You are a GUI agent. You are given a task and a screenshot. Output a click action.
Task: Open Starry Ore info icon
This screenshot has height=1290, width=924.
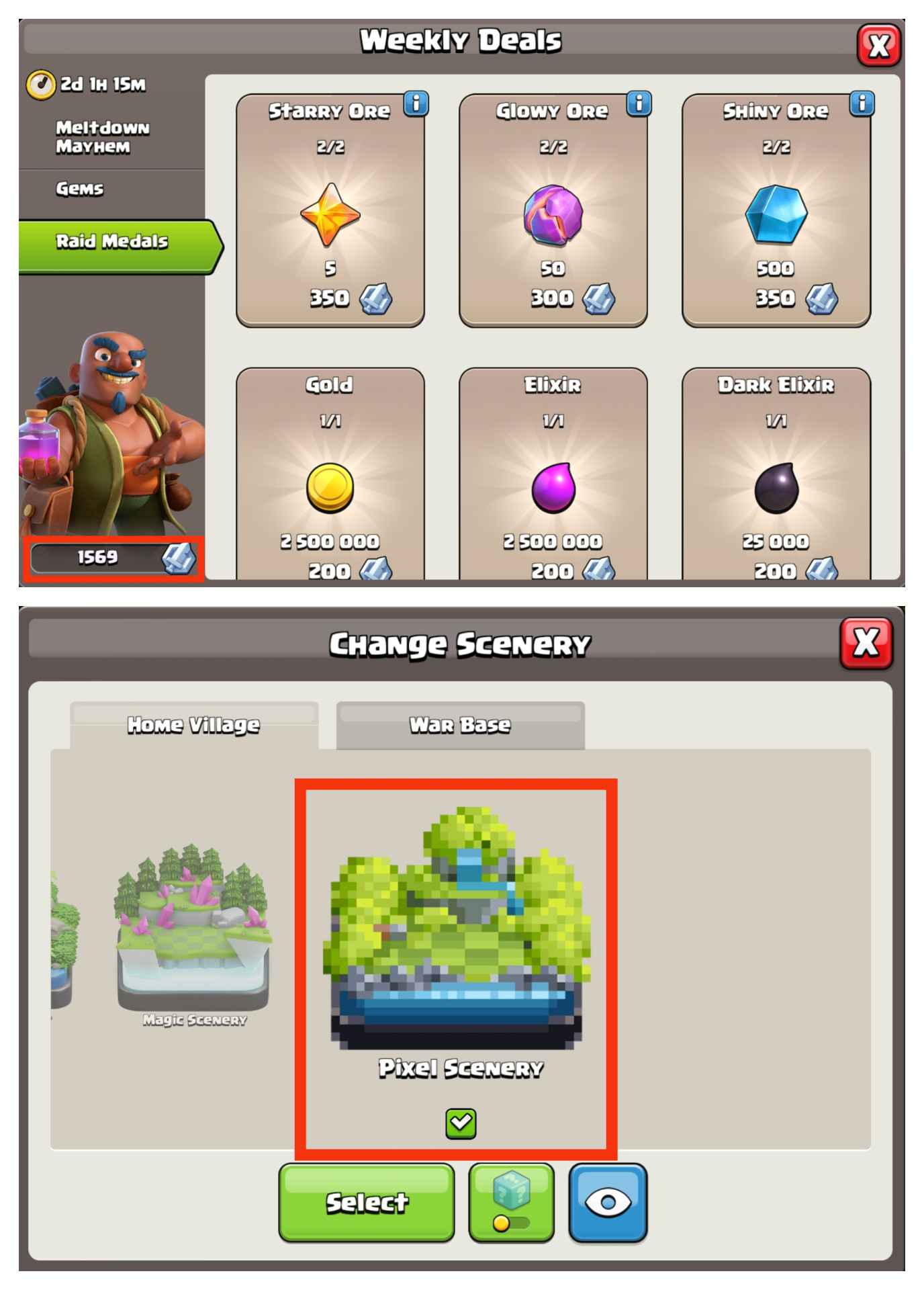416,103
